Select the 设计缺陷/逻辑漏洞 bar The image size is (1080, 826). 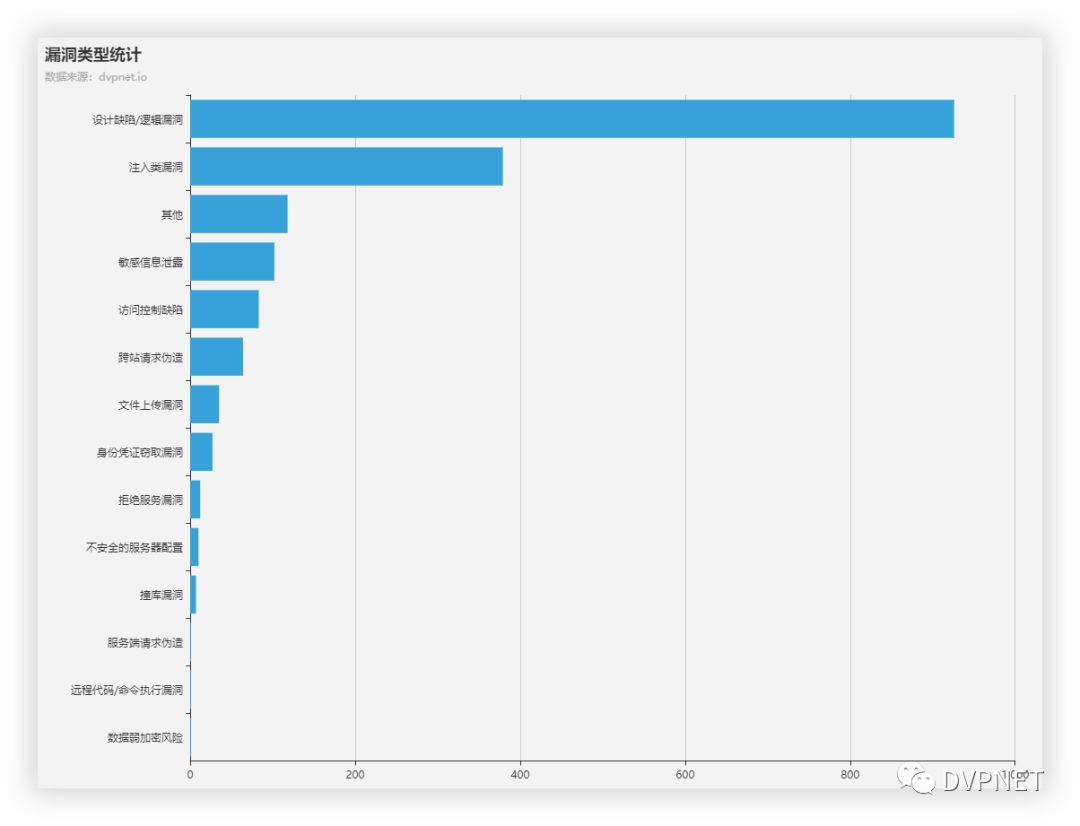572,118
